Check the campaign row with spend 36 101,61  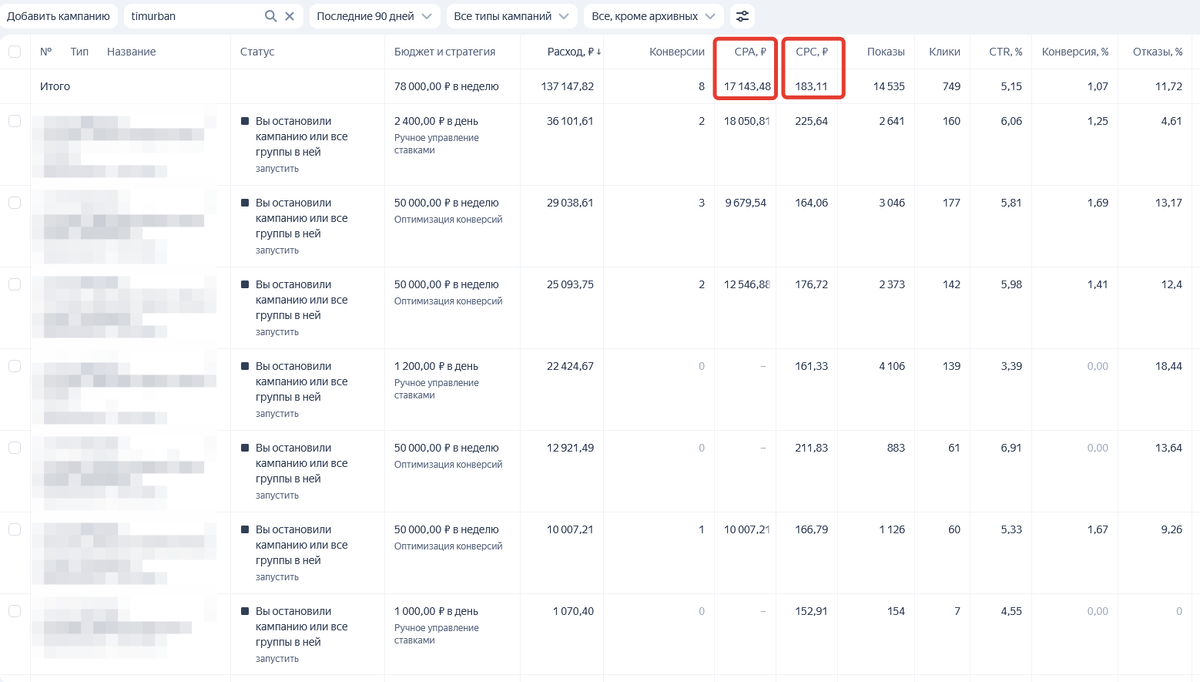[15, 121]
